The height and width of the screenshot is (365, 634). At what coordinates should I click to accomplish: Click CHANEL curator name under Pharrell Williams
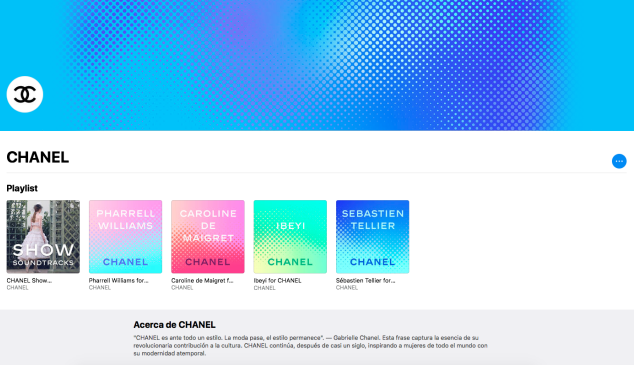[x=100, y=288]
